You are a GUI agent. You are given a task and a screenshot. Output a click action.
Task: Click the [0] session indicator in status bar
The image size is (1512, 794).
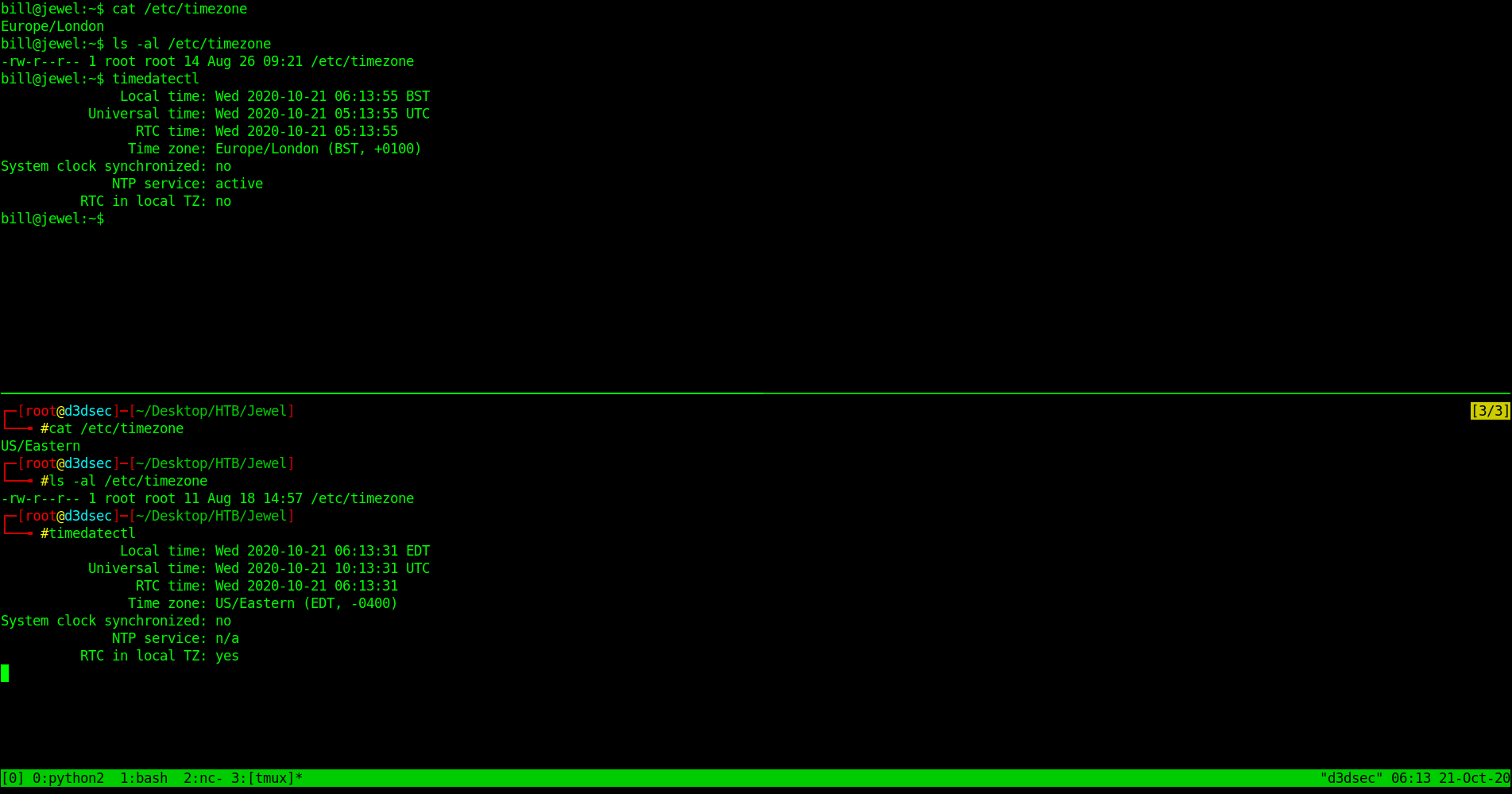coord(13,778)
